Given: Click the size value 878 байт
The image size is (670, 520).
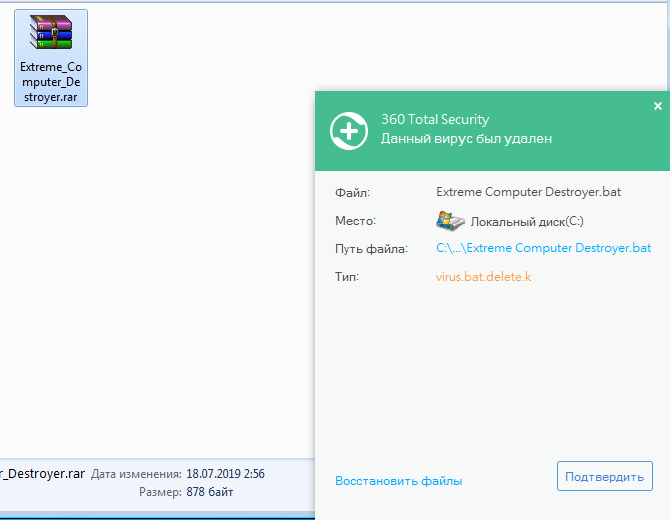Looking at the screenshot, I should (x=209, y=492).
